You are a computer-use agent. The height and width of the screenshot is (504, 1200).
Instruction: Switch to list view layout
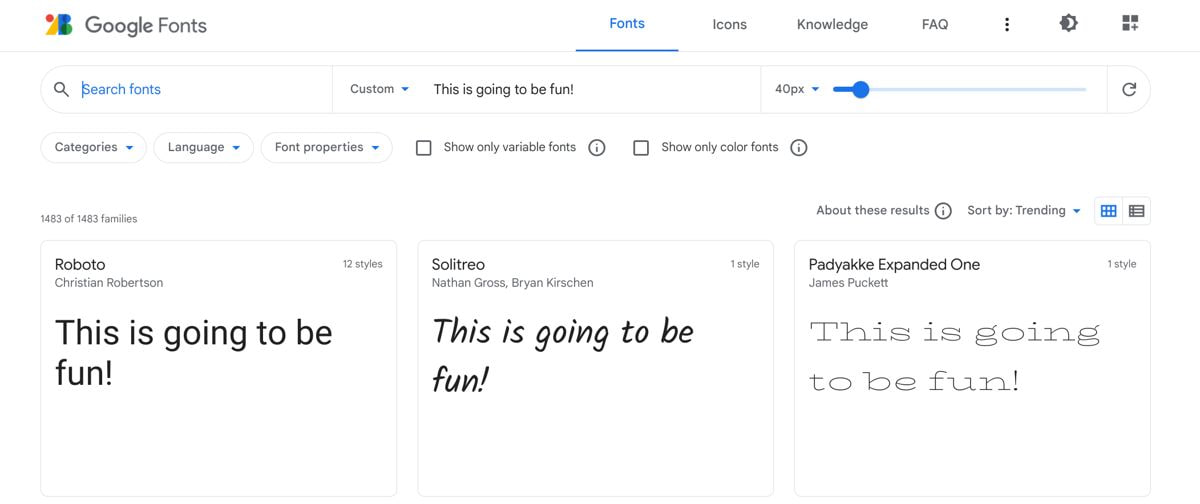click(x=1136, y=211)
